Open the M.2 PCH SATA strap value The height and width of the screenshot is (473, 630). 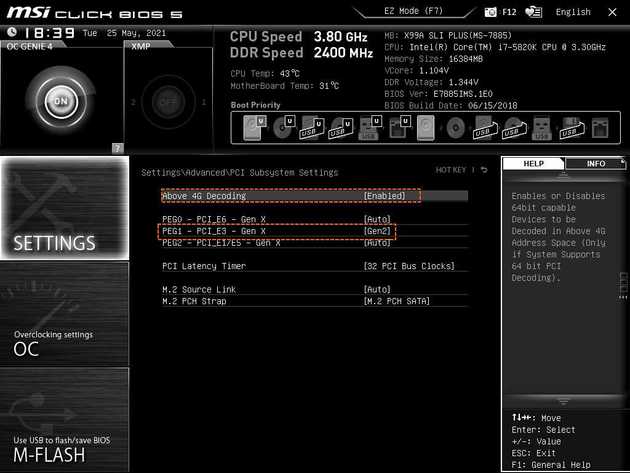397,301
